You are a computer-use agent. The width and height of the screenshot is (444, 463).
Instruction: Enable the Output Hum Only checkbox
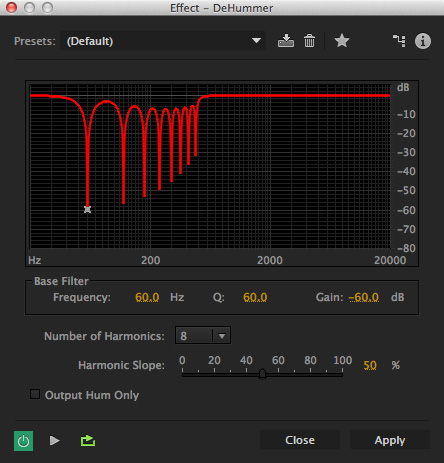coord(35,394)
